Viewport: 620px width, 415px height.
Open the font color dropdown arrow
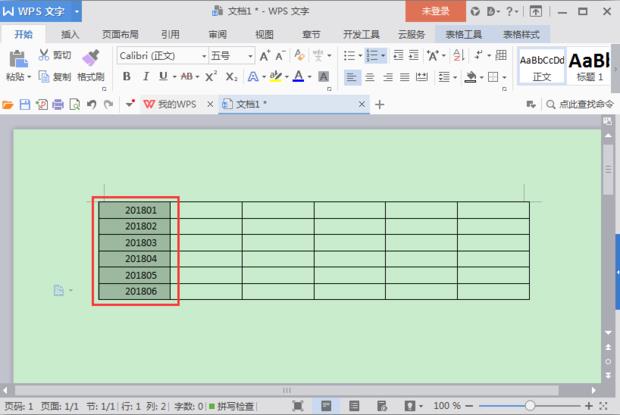tap(310, 77)
